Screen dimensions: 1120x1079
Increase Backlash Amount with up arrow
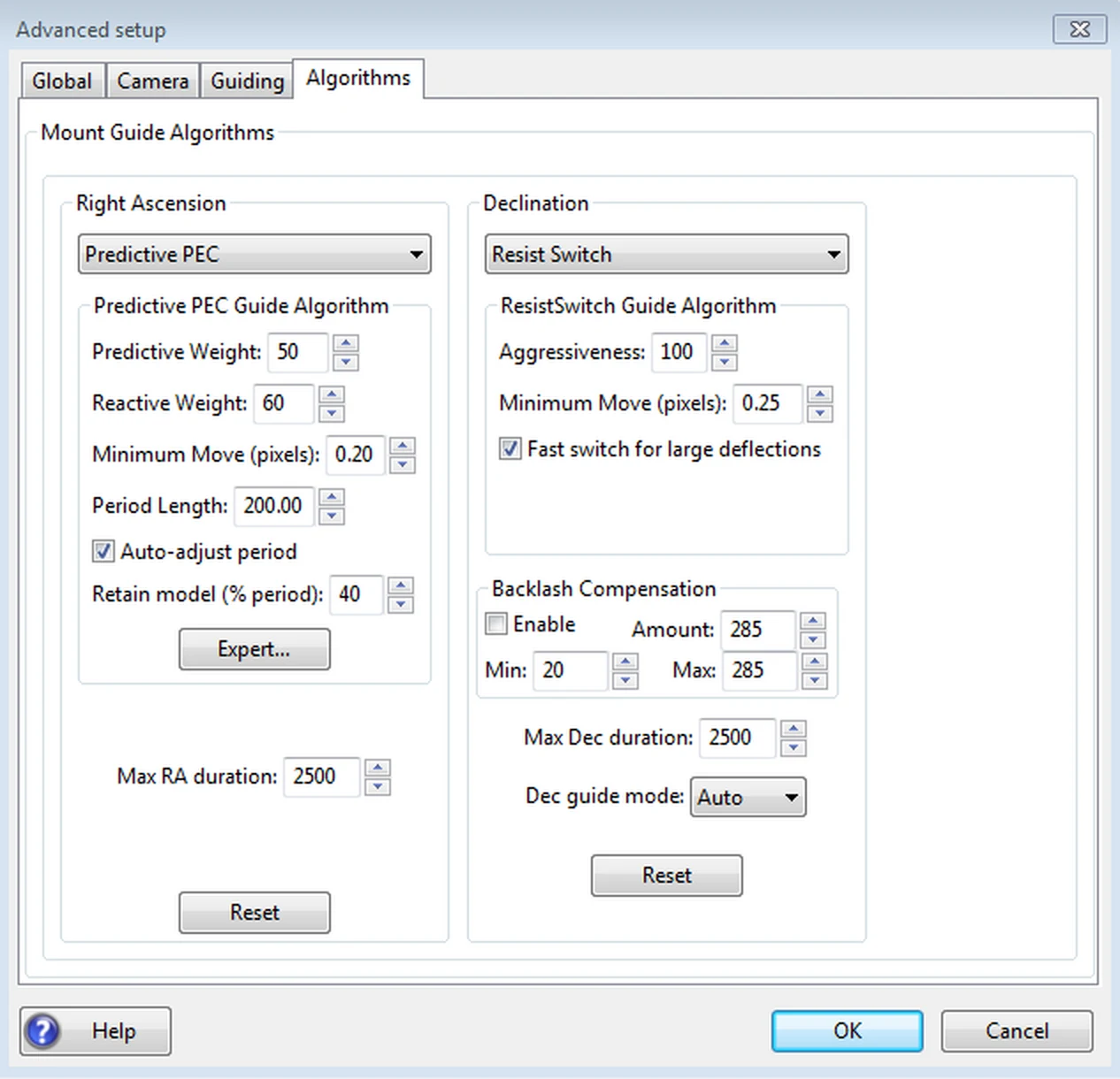[x=813, y=620]
